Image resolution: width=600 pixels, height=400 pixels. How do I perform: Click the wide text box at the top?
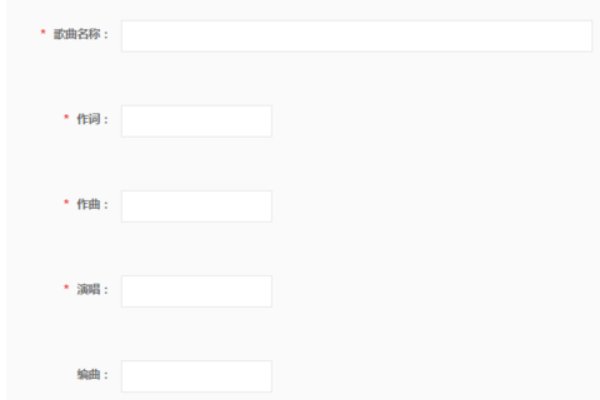[x=356, y=36]
